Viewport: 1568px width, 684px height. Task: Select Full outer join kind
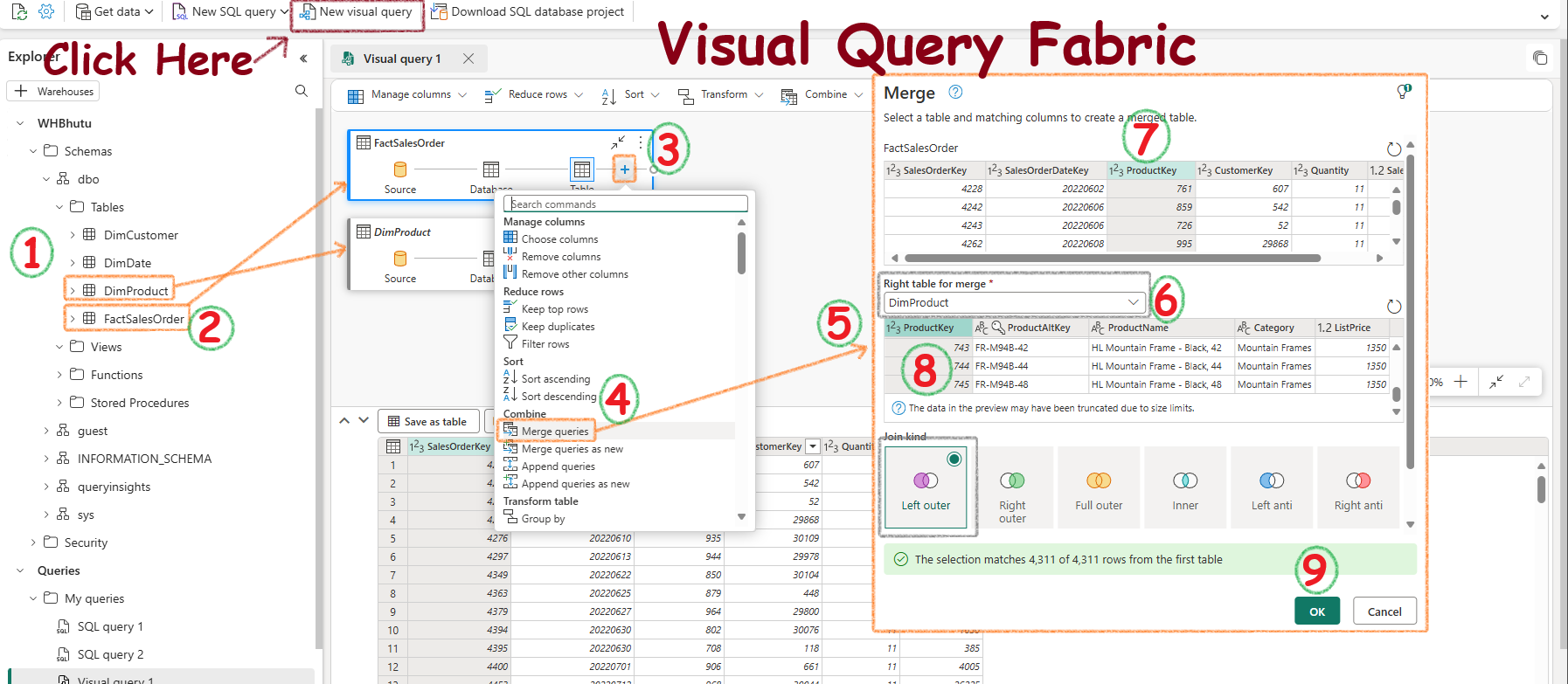[1099, 487]
